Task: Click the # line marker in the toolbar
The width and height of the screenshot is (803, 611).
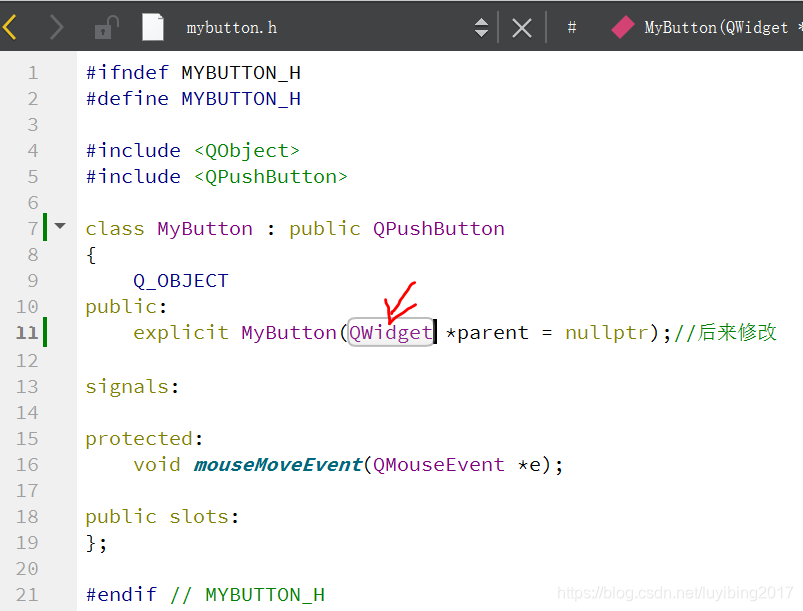Action: [572, 28]
